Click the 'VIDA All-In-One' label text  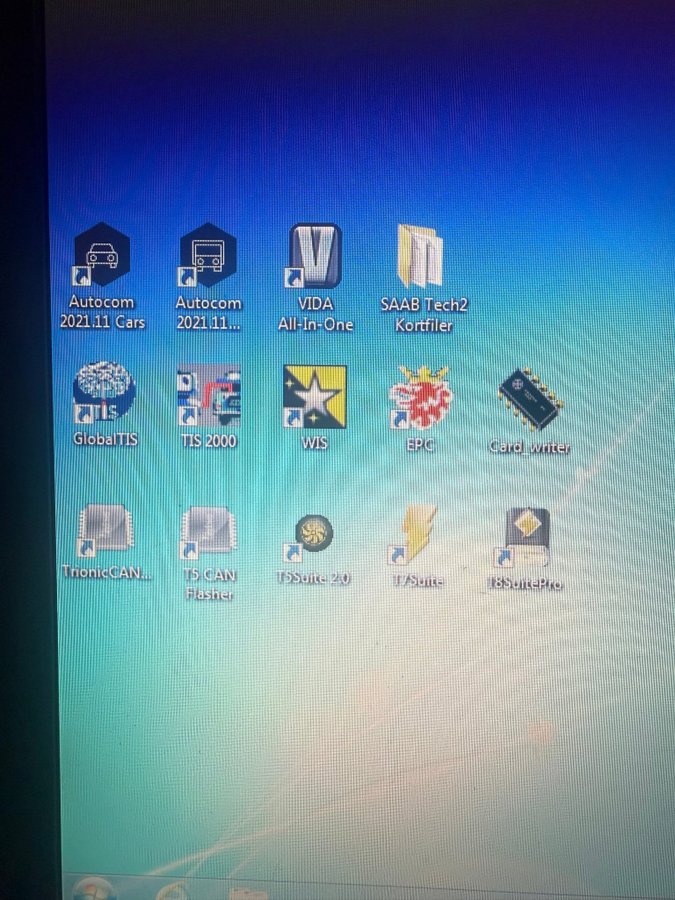click(316, 313)
